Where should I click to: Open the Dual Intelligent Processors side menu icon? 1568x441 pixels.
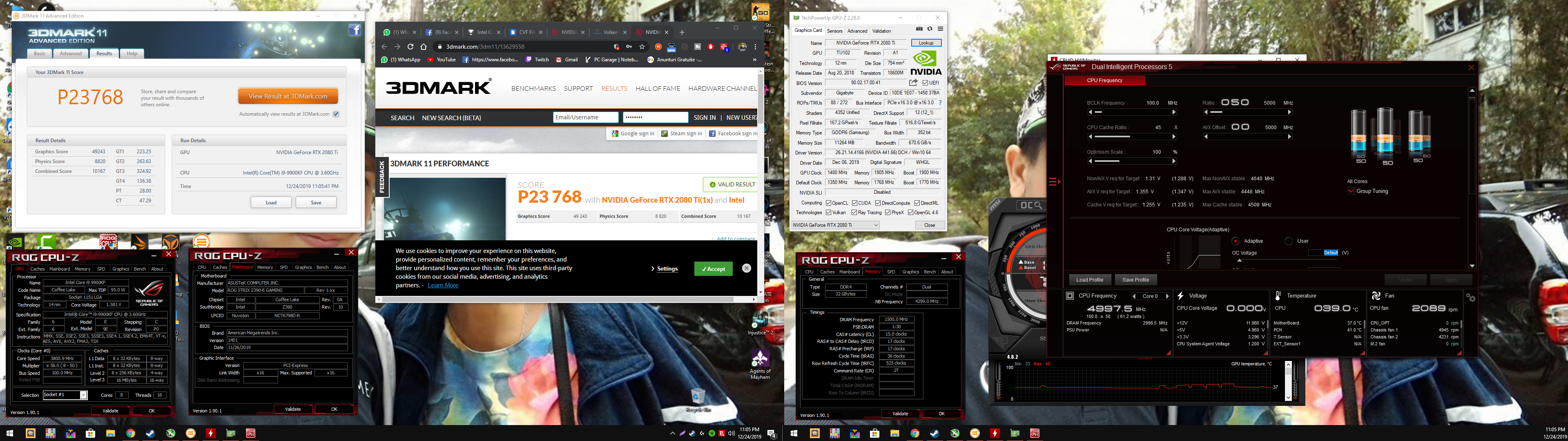1055,181
